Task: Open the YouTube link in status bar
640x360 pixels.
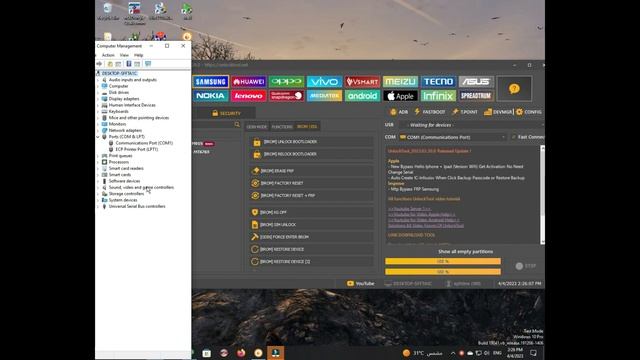Action: pyautogui.click(x=360, y=283)
